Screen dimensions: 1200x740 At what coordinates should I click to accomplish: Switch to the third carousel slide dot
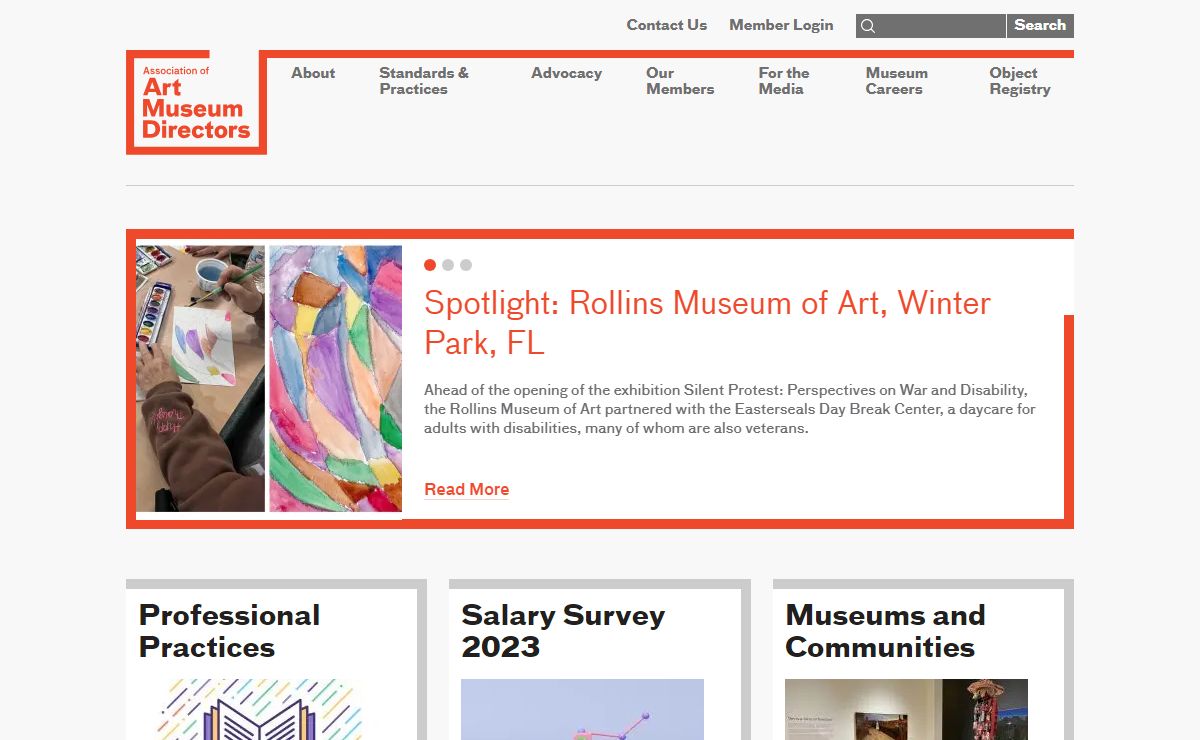click(x=466, y=265)
